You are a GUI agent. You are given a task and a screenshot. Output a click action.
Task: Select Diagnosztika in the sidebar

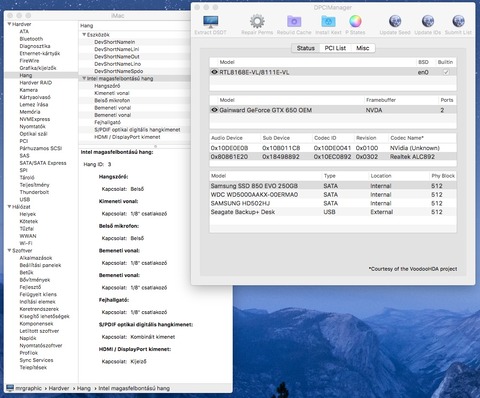pos(35,46)
